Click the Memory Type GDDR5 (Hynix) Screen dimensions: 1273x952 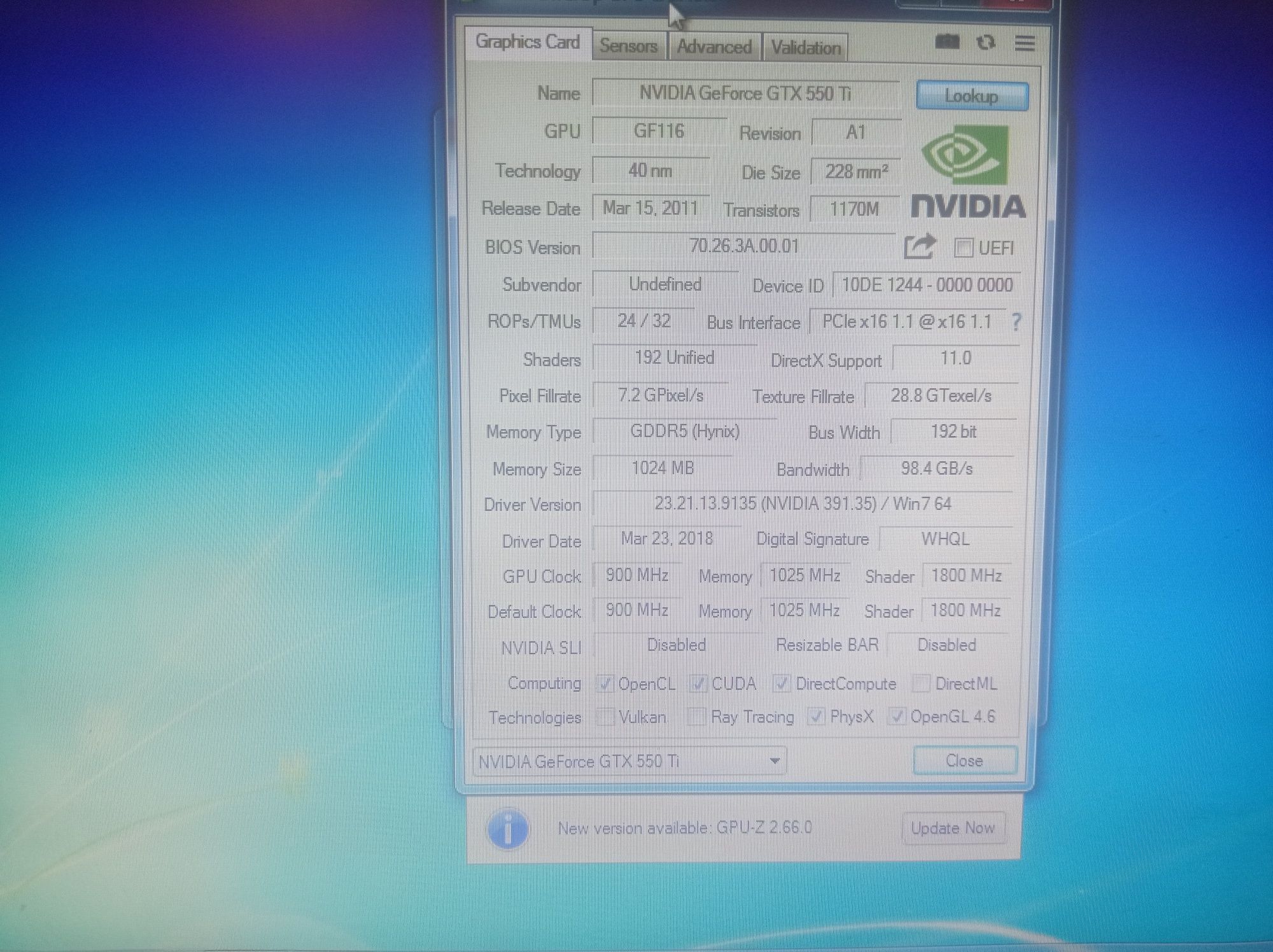(685, 431)
